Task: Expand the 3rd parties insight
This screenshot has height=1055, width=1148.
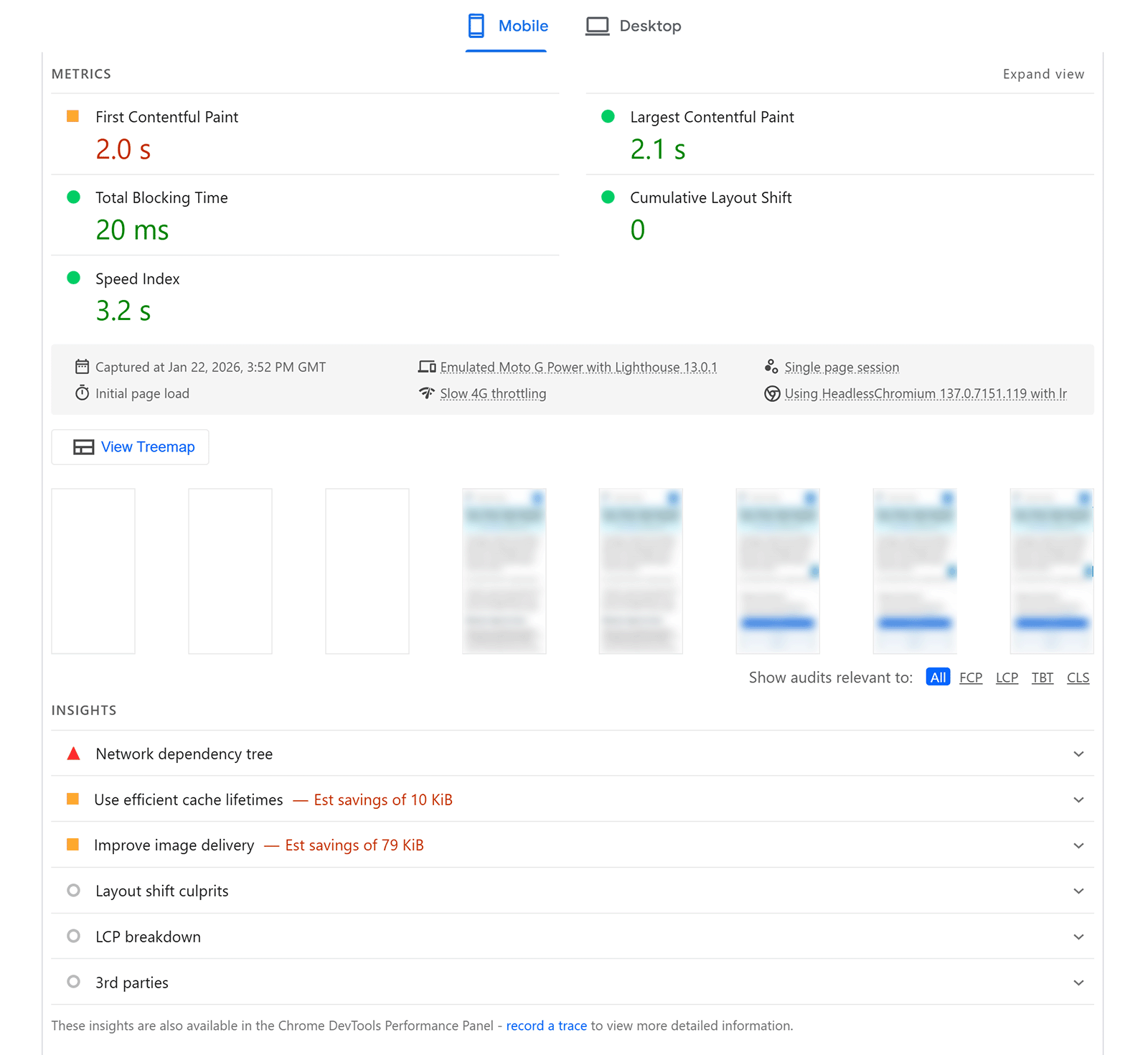Action: tap(1078, 982)
